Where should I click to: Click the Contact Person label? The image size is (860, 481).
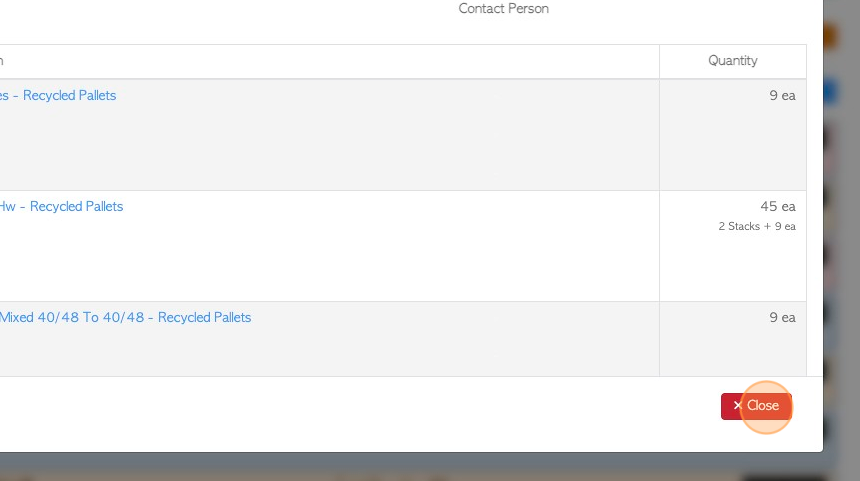coord(503,9)
